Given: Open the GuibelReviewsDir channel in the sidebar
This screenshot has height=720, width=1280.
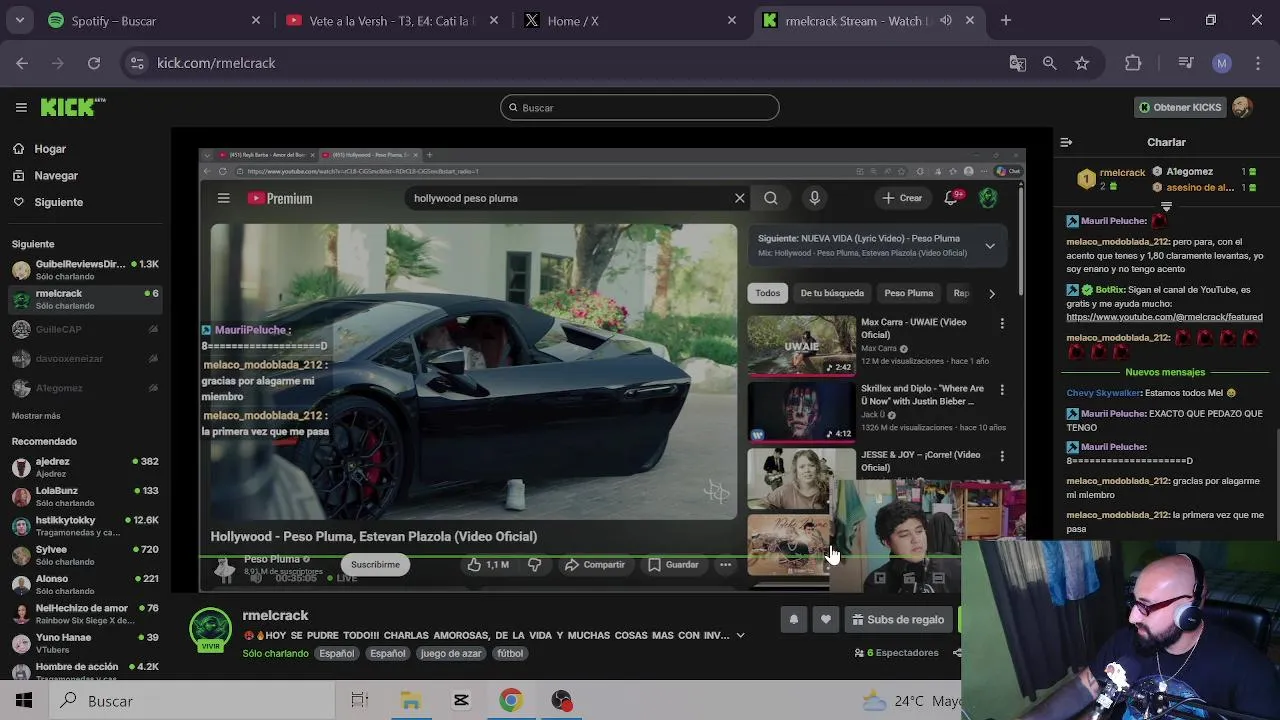Looking at the screenshot, I should pos(85,270).
